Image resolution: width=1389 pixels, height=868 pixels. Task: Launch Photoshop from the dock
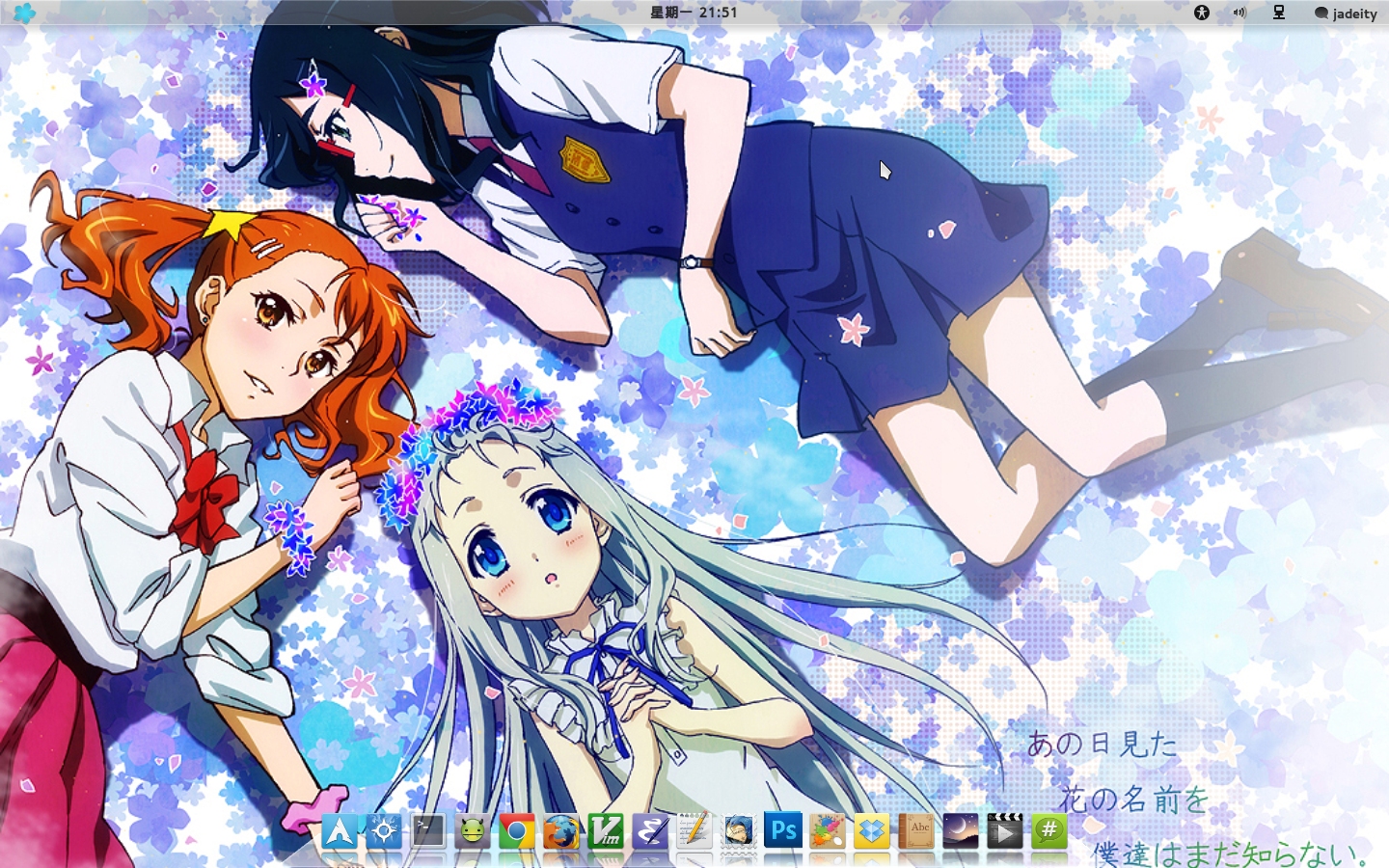(783, 831)
